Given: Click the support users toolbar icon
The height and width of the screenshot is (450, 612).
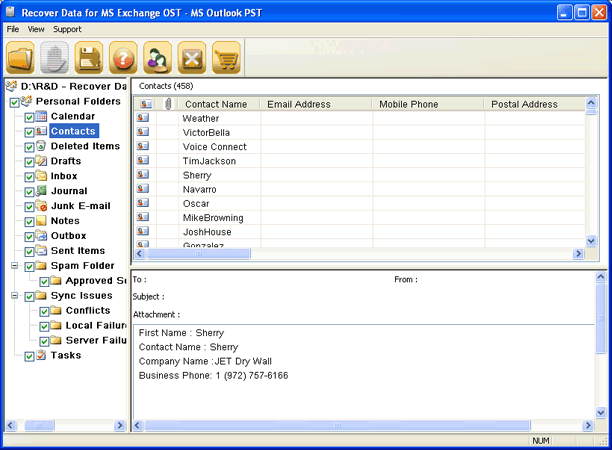Looking at the screenshot, I should (x=157, y=58).
